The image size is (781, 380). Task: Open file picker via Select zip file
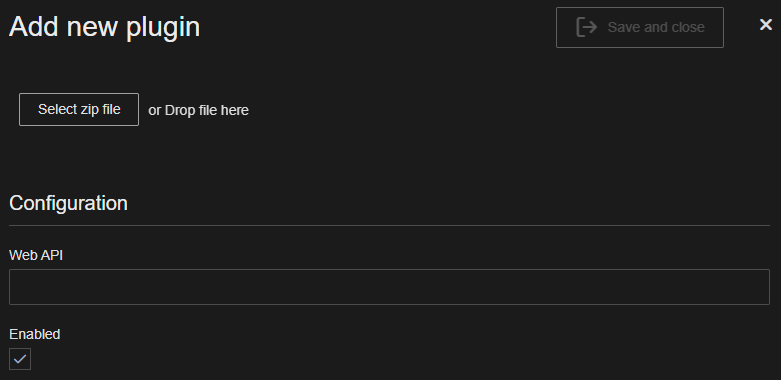point(79,110)
